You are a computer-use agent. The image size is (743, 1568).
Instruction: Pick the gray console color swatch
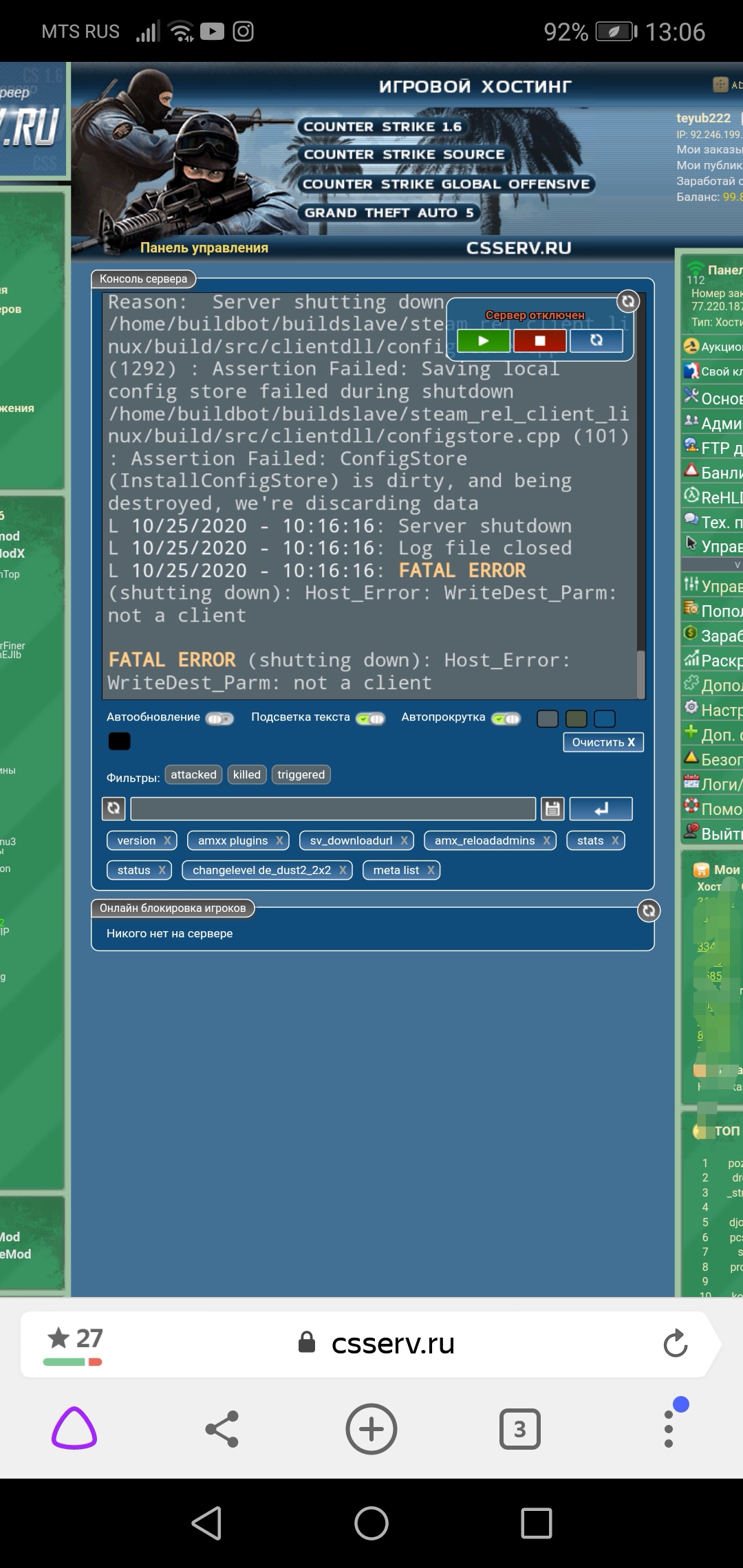point(548,719)
